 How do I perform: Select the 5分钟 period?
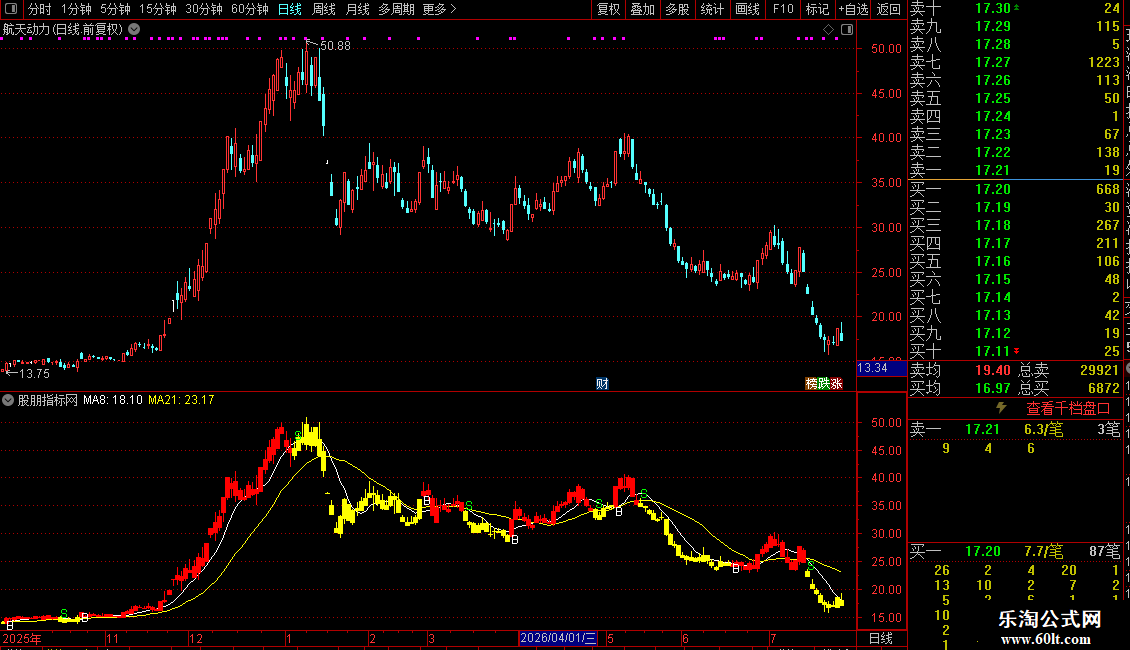tap(115, 9)
